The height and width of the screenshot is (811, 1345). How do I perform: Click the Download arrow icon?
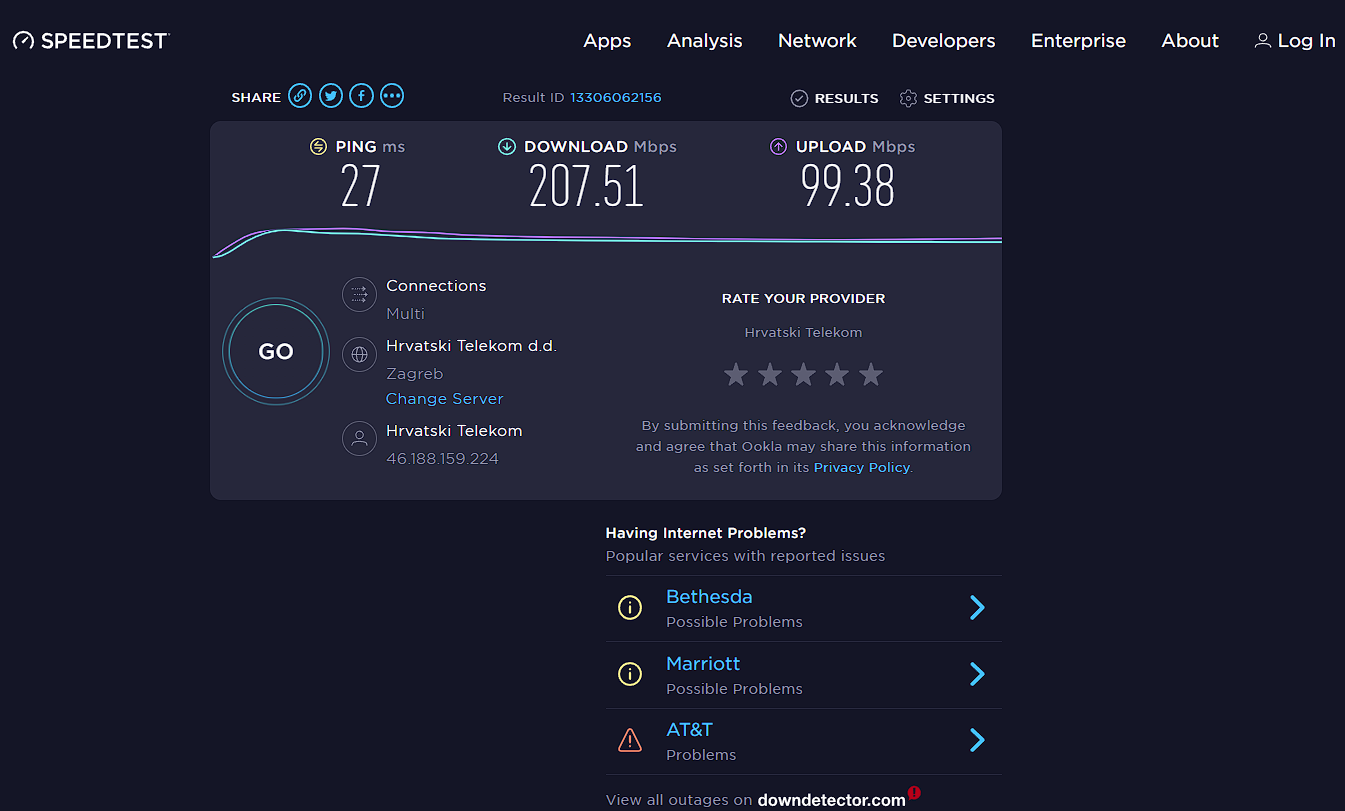pos(507,147)
